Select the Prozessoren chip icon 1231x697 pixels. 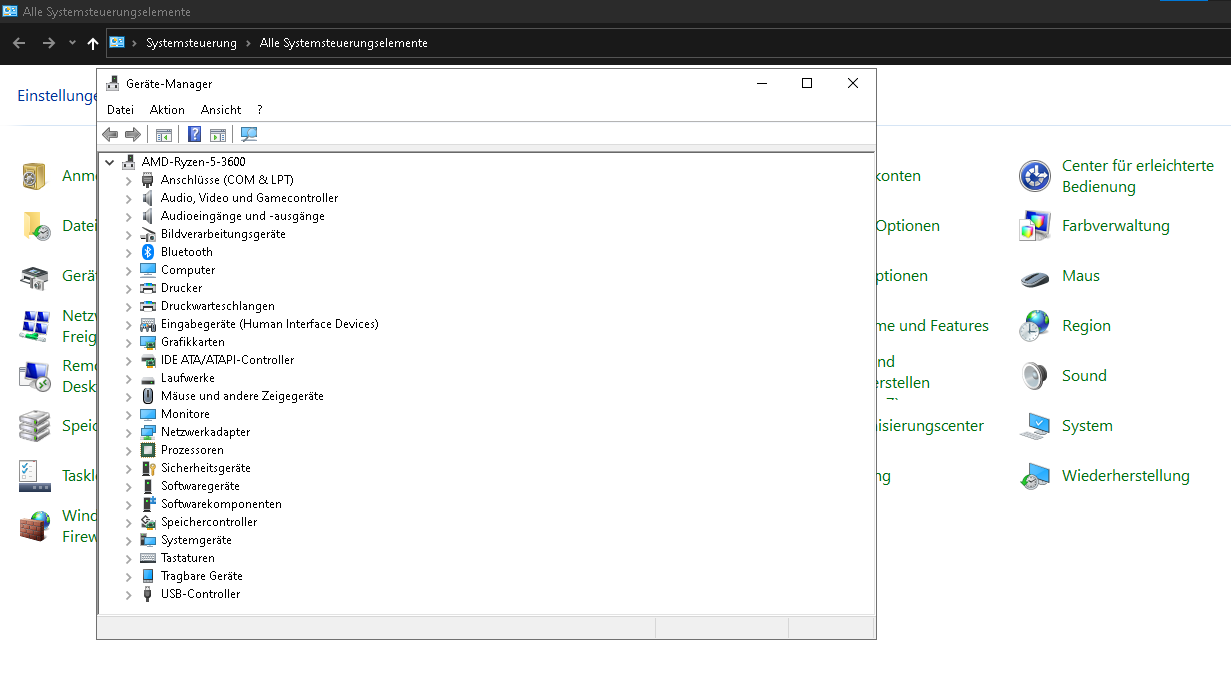tap(148, 450)
